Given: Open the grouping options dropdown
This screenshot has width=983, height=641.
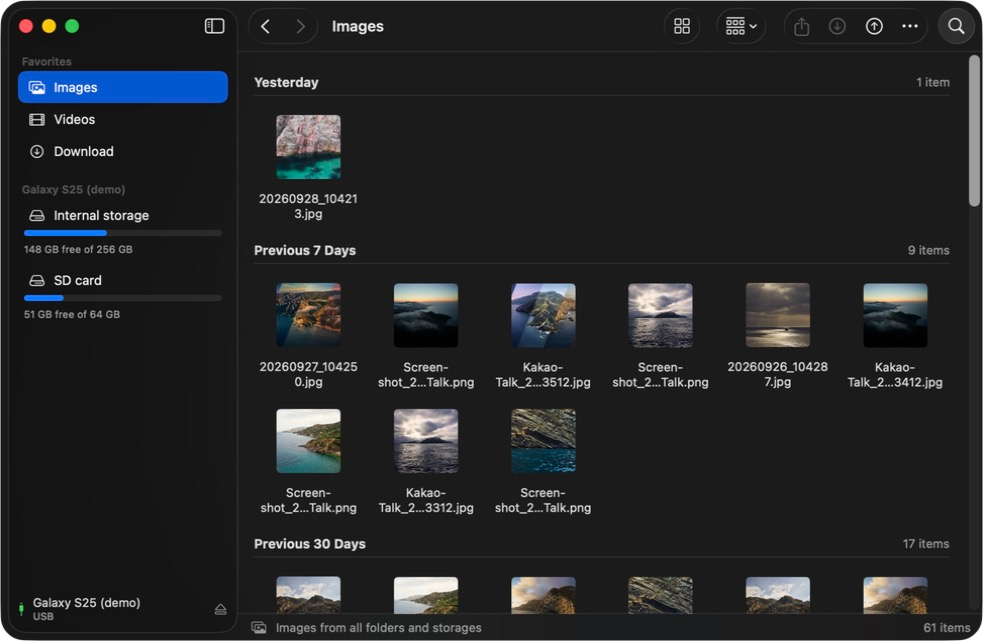Looking at the screenshot, I should click(x=741, y=26).
